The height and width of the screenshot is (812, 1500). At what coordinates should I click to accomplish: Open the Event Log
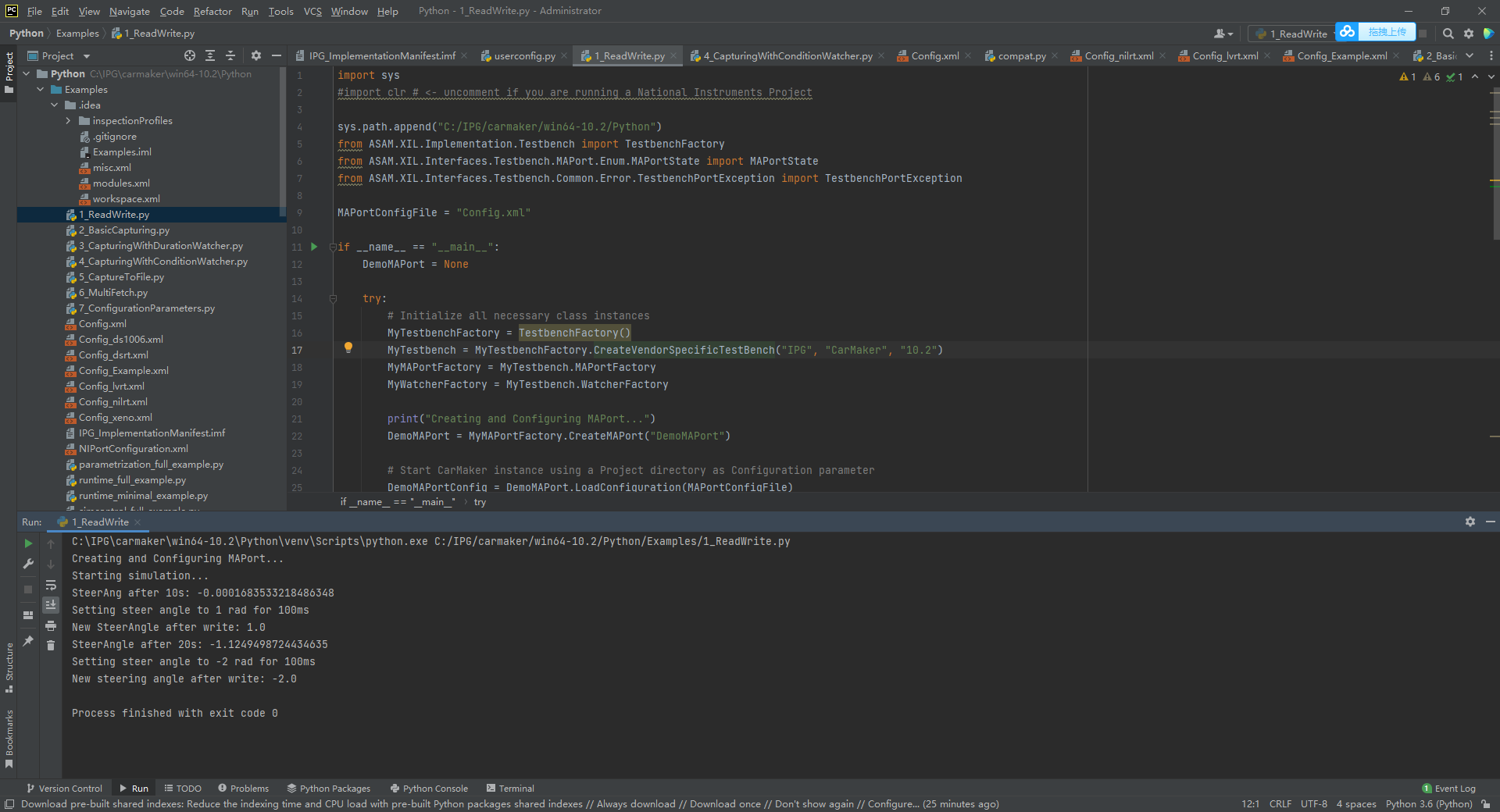tap(1454, 788)
